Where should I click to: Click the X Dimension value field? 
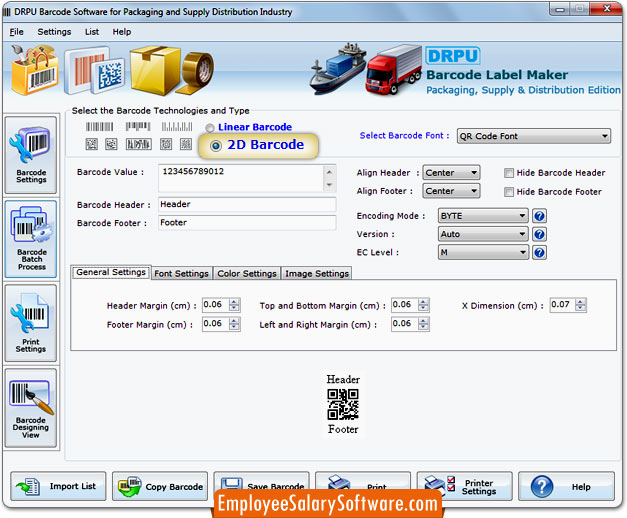[x=562, y=305]
